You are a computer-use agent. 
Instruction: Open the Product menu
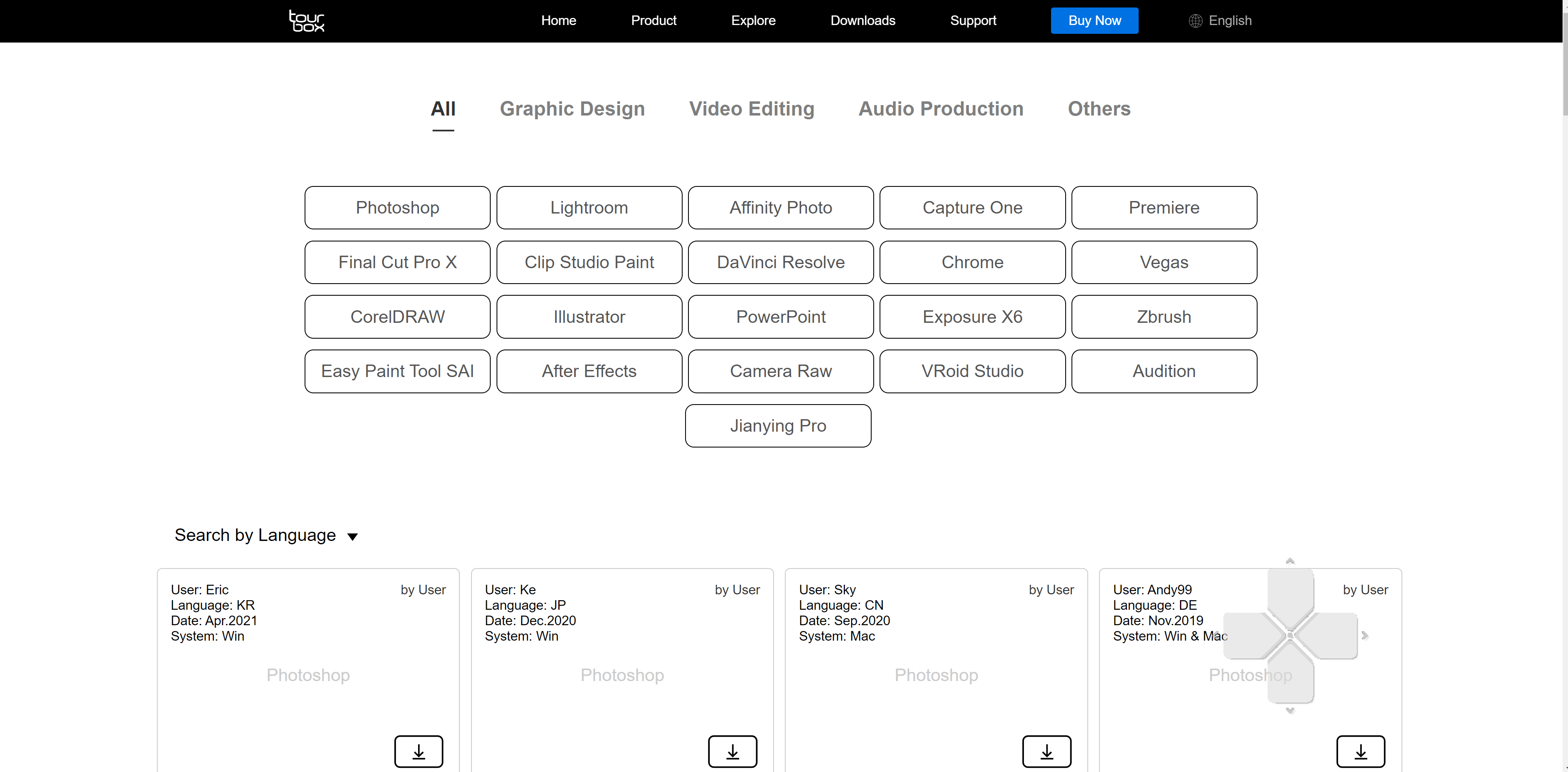tap(654, 21)
